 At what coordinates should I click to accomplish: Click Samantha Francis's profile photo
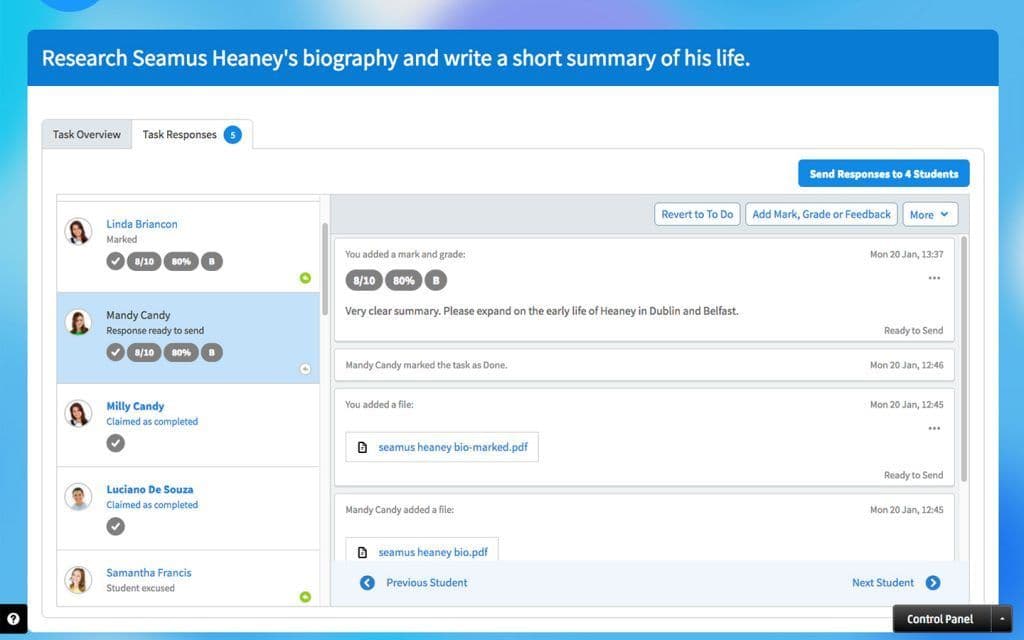click(x=78, y=581)
